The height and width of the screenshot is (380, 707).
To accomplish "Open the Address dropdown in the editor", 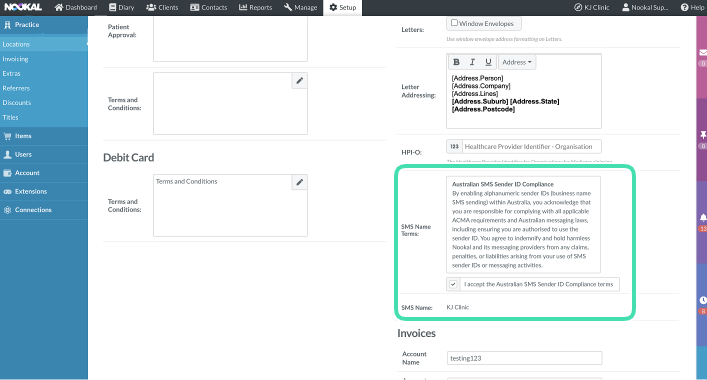I will point(517,62).
